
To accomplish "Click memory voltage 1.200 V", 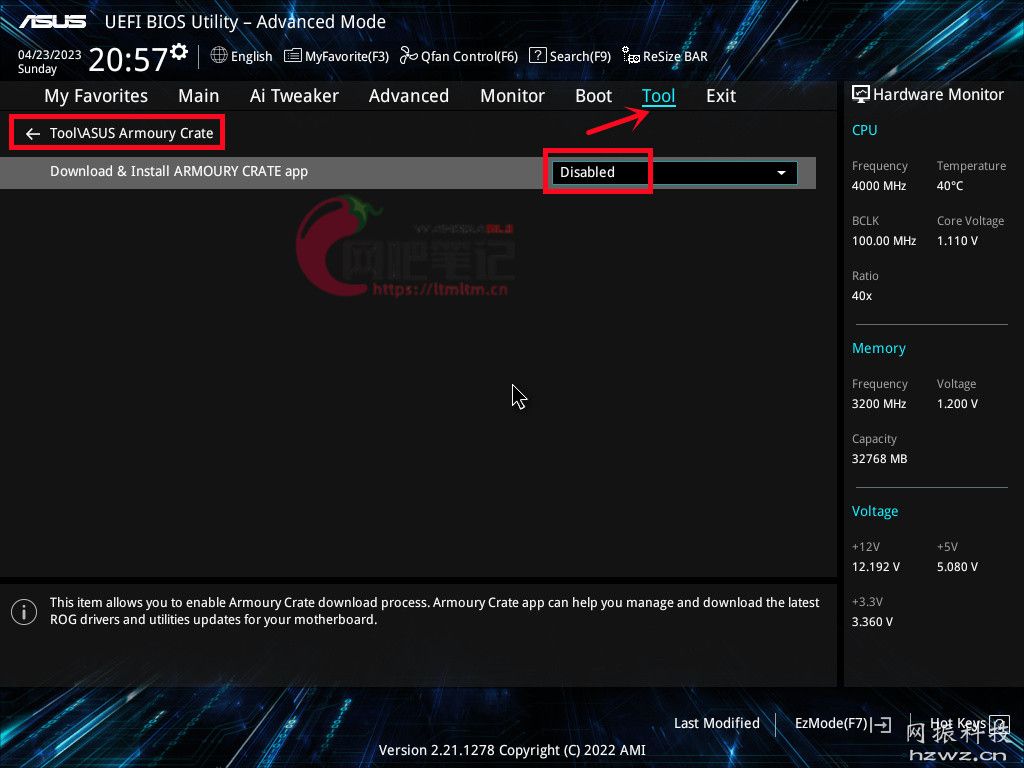I will coord(957,404).
